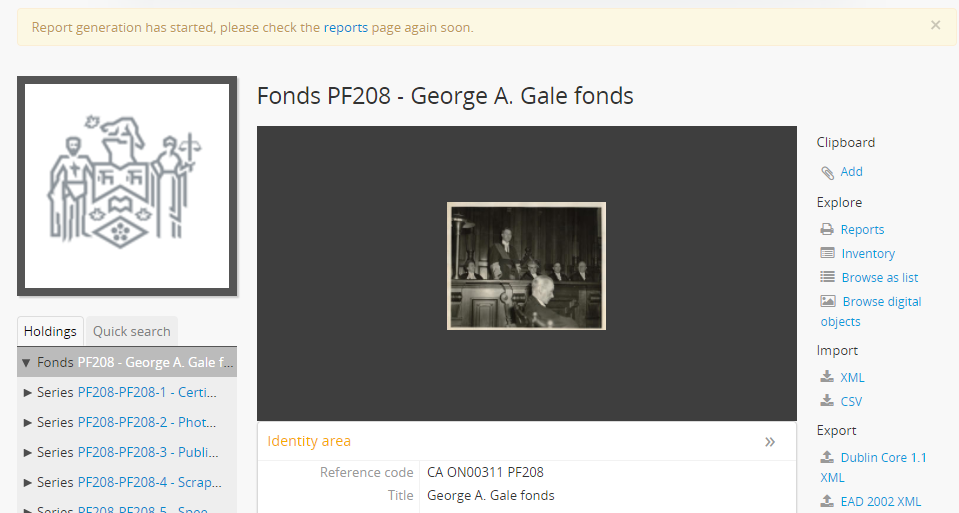Screen dimensions: 959x513
Task: Open Series PF208-PF208-2 link
Action: click(x=147, y=423)
